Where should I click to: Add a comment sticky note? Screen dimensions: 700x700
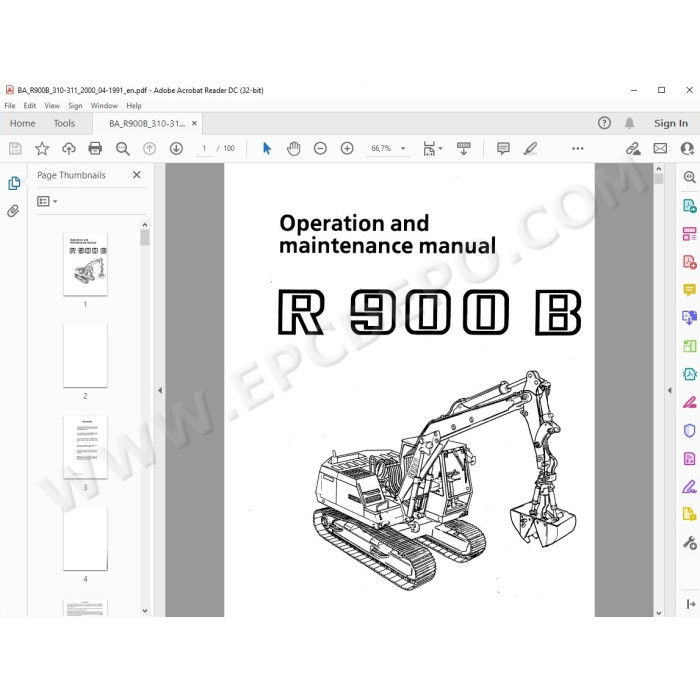click(503, 148)
